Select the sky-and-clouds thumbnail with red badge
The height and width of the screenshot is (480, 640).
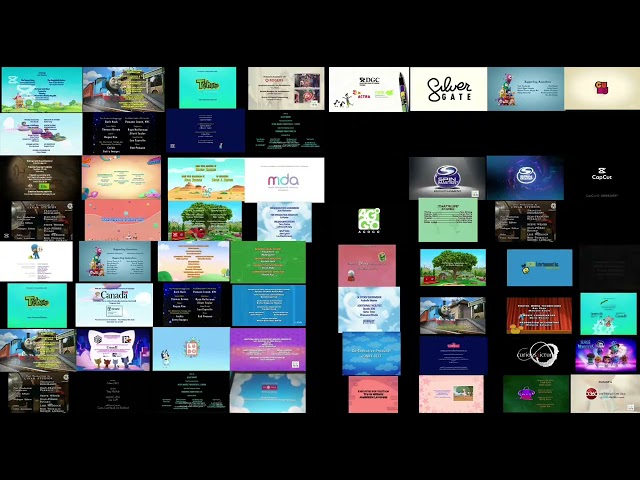pos(268,393)
